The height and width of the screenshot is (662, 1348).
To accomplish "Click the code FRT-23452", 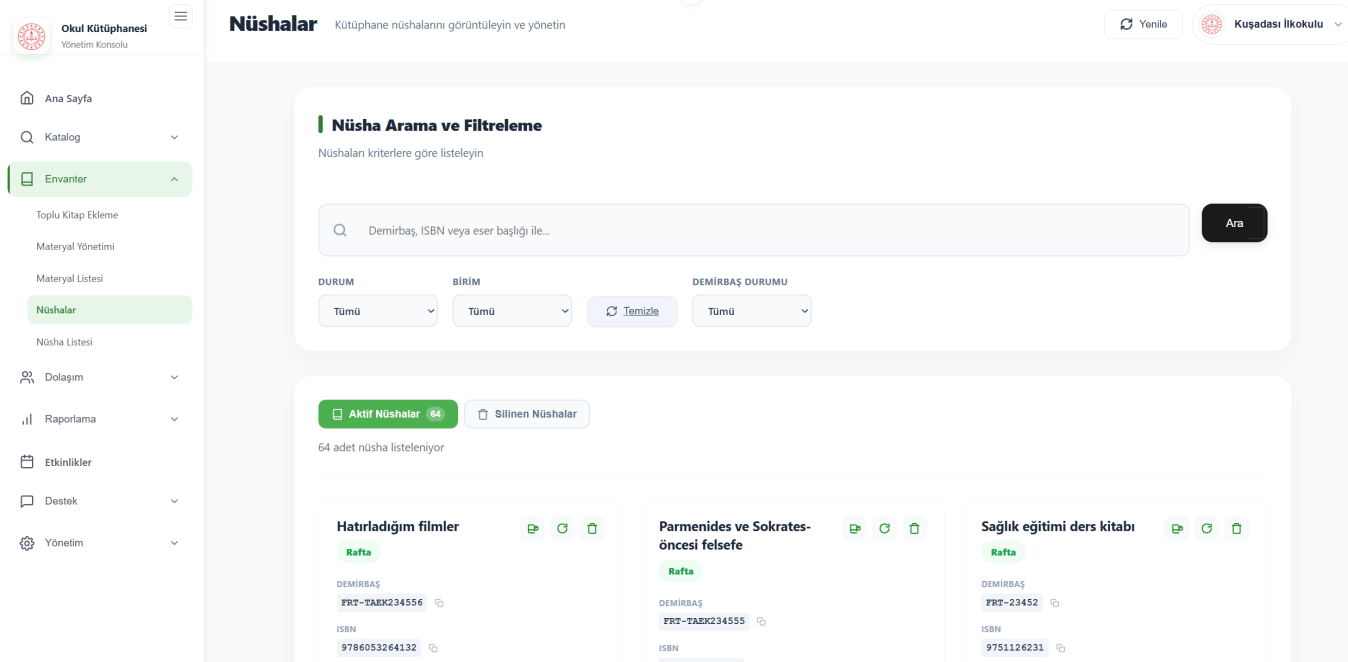I will [1012, 603].
